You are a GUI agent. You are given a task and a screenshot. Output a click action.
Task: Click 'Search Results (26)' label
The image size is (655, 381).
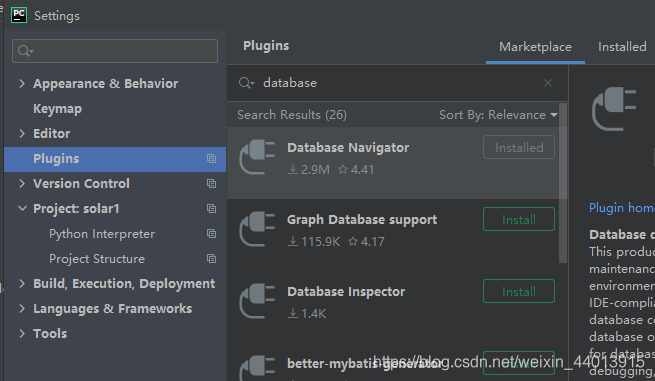292,115
